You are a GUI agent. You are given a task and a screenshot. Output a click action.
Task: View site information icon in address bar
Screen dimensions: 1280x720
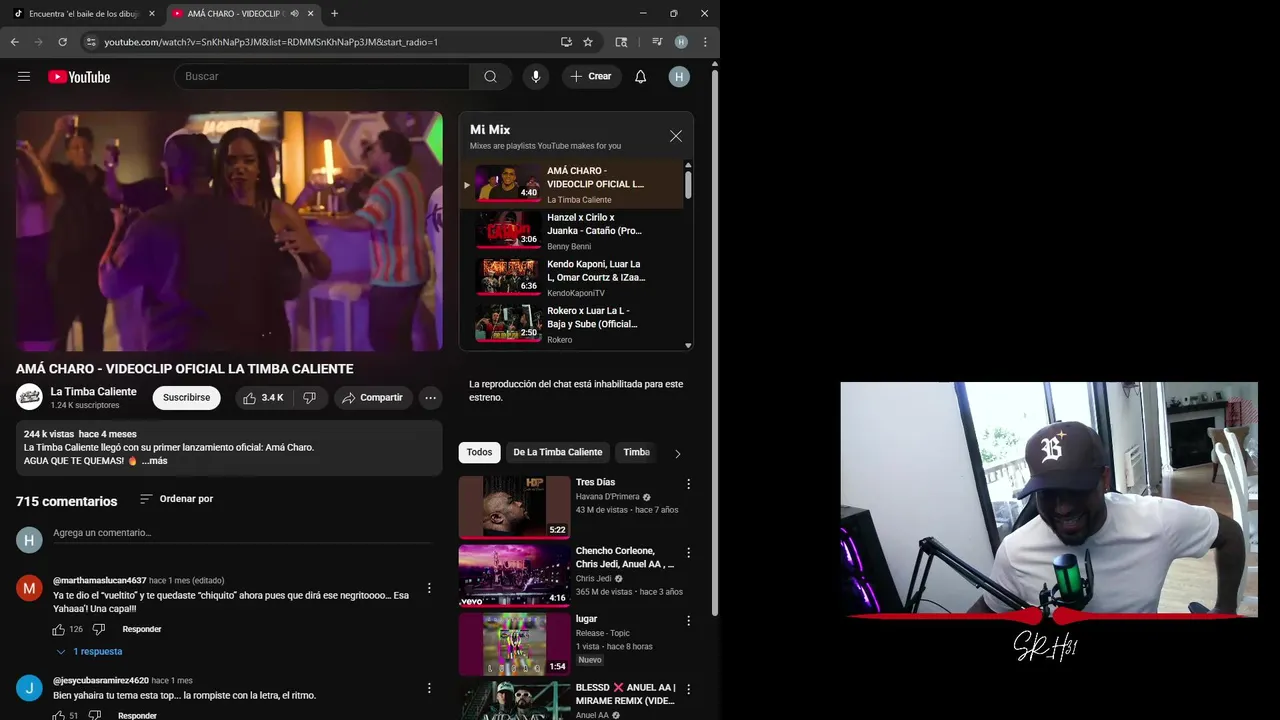(91, 42)
